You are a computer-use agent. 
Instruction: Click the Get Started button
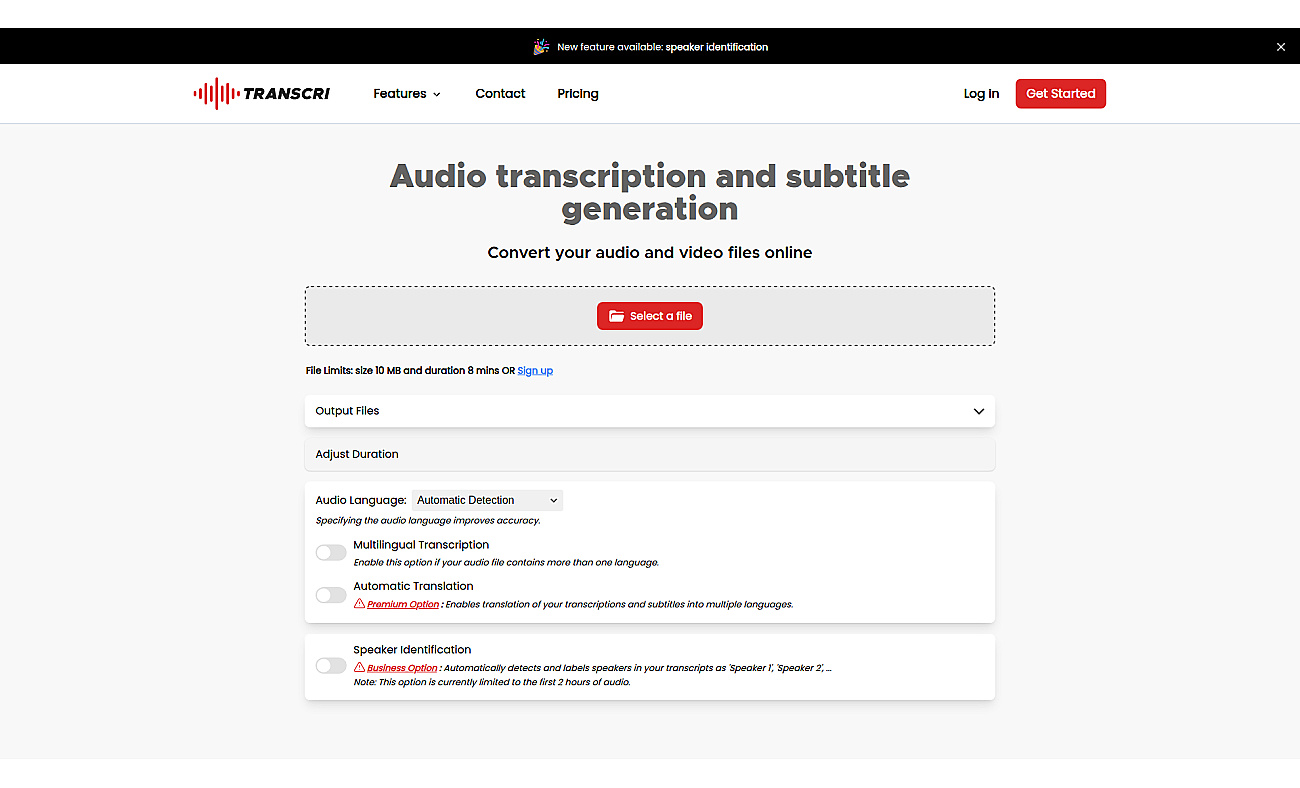pos(1061,94)
